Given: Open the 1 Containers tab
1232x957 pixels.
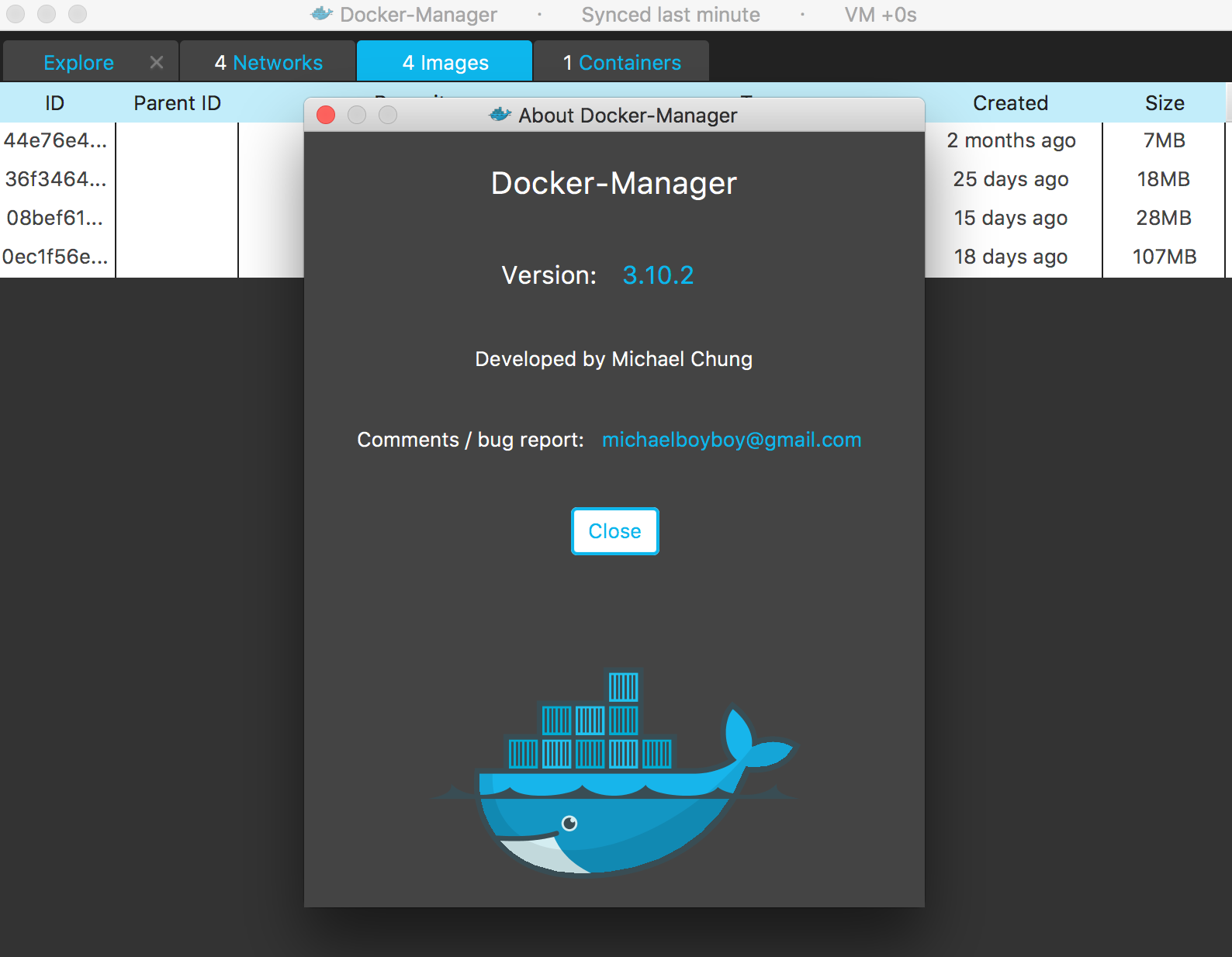Looking at the screenshot, I should [622, 63].
